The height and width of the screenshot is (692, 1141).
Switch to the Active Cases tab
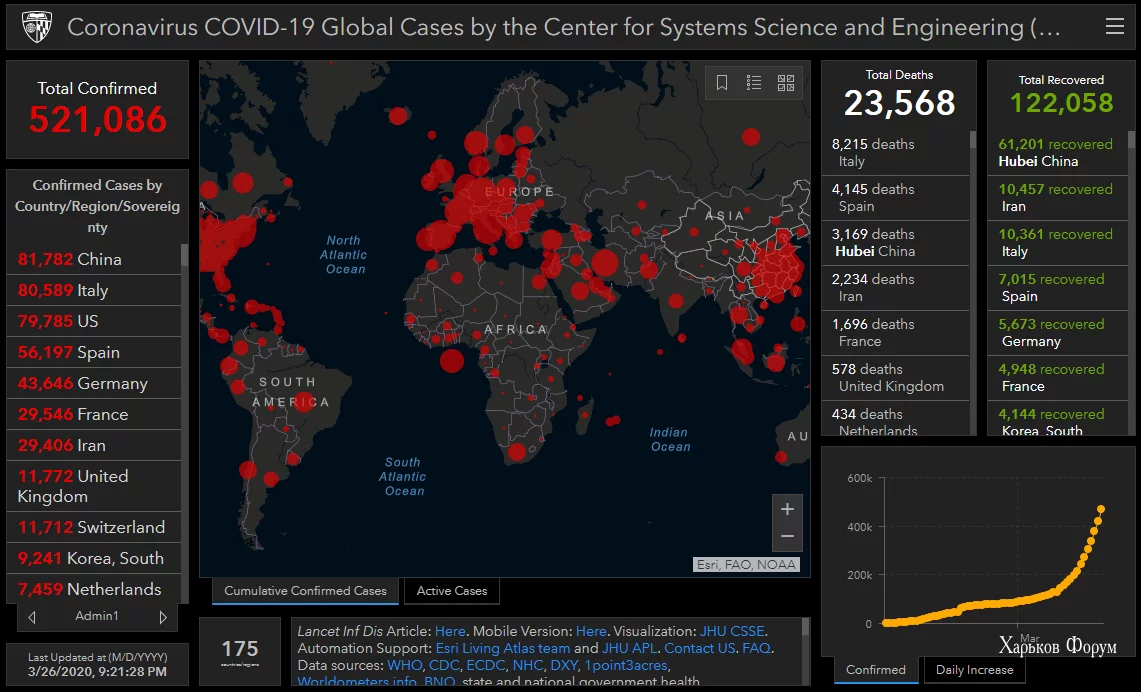pyautogui.click(x=452, y=591)
